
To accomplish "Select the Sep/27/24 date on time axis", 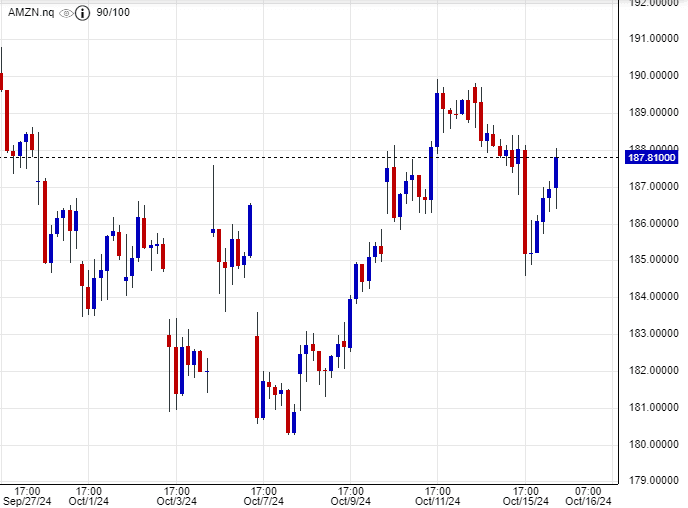I will click(22, 501).
